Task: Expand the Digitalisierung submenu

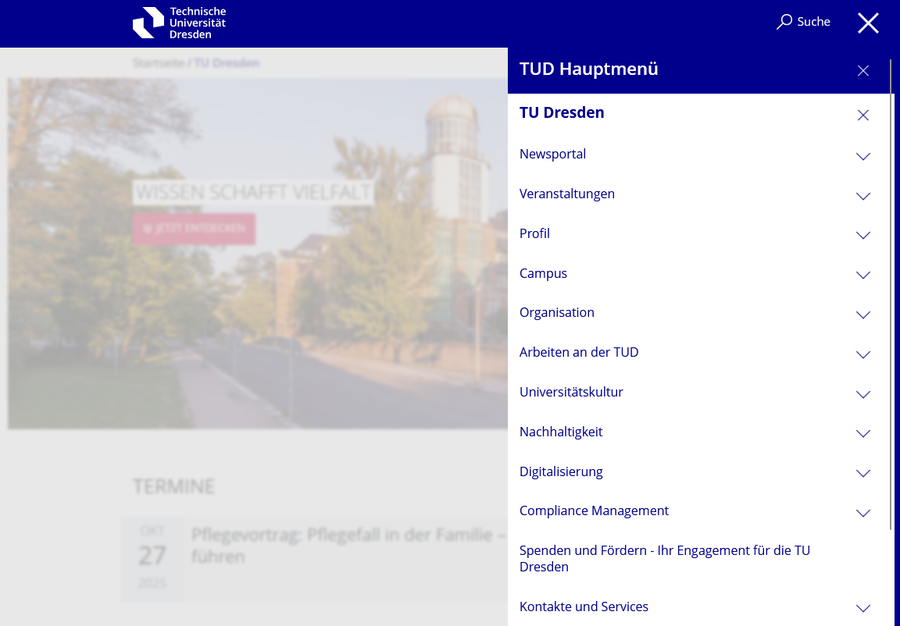Action: [863, 473]
